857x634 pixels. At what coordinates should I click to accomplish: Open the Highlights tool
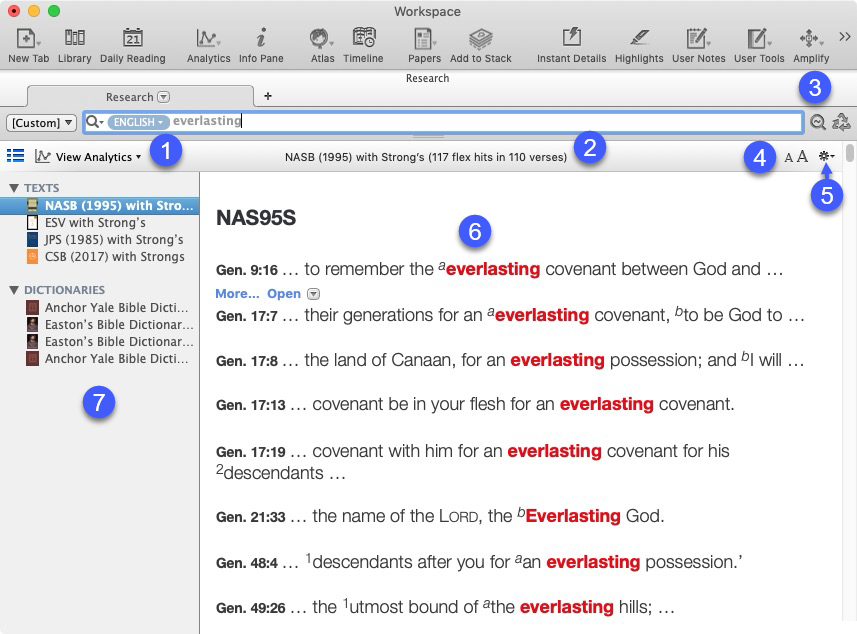[639, 40]
